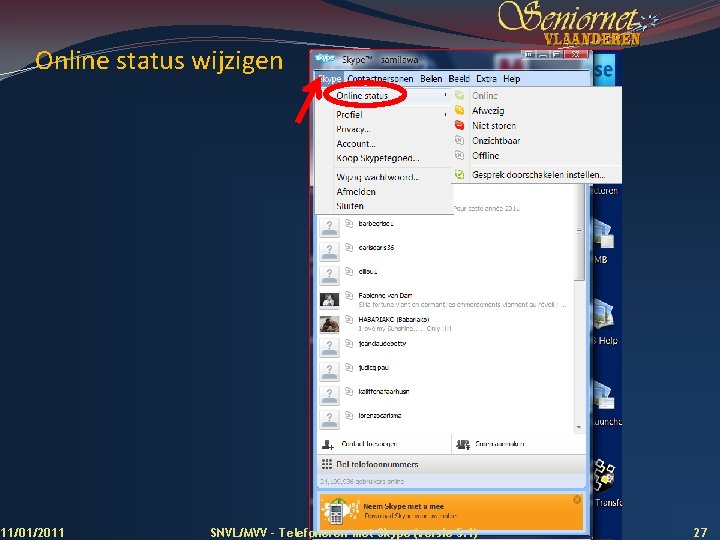Open the Neem Skype met u mee link
The height and width of the screenshot is (540, 720).
[404, 506]
